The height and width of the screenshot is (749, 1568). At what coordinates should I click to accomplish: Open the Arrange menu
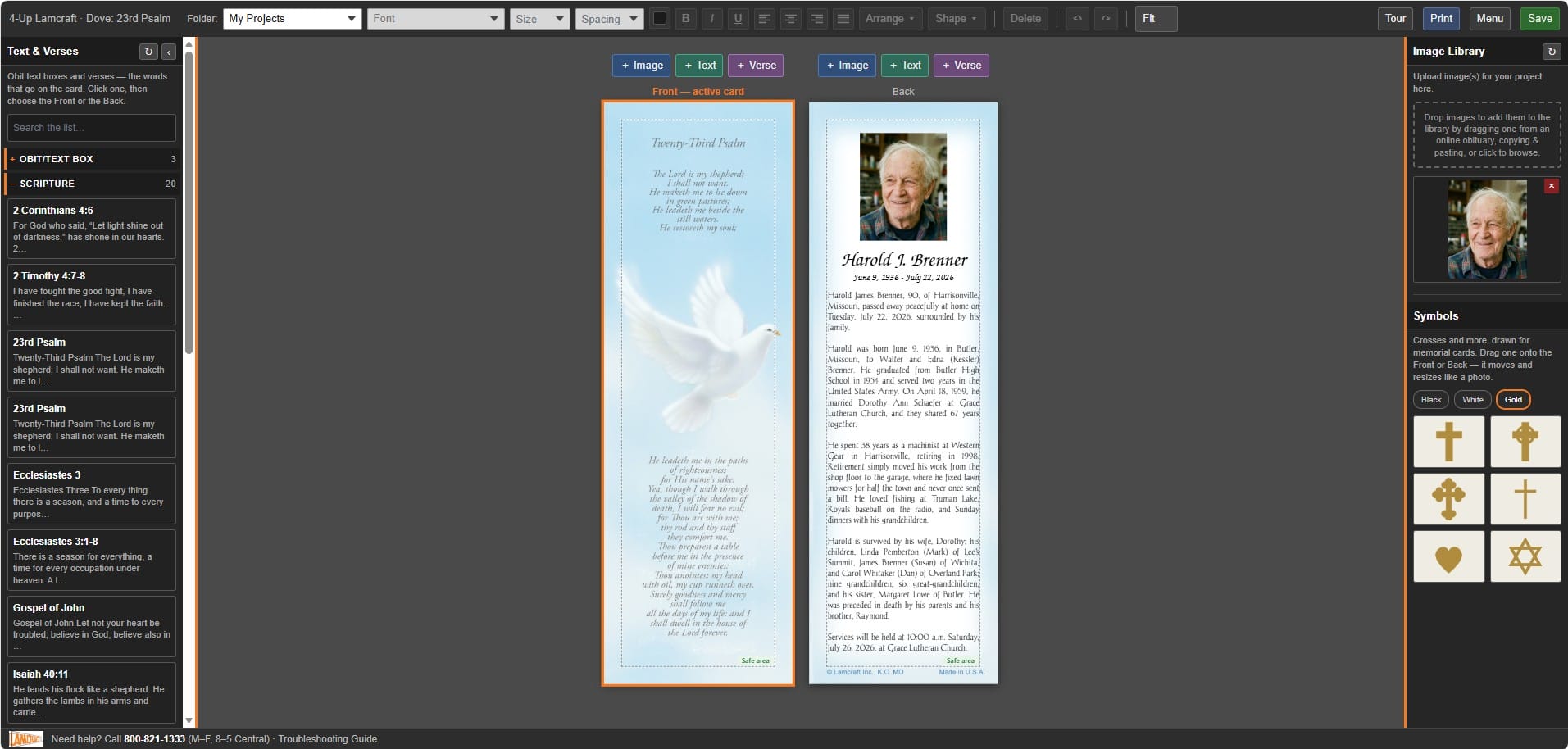coord(889,18)
